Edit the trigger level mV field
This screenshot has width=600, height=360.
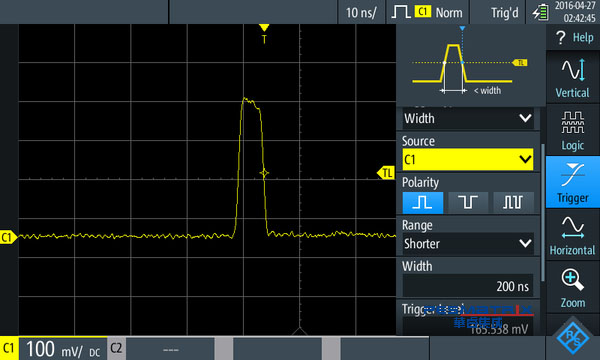(468, 326)
